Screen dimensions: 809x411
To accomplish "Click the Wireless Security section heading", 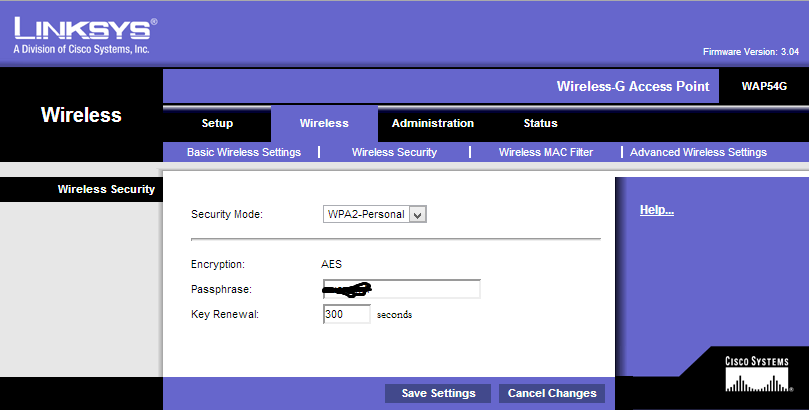I will click(x=106, y=189).
